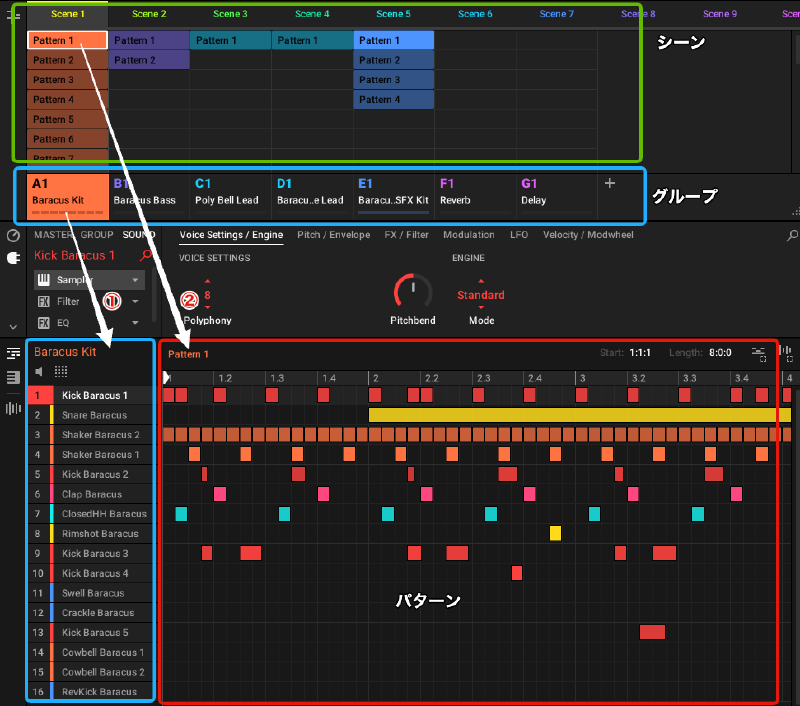The width and height of the screenshot is (800, 706).
Task: Click the pad grid icon under Baracus Kit
Action: (x=61, y=371)
